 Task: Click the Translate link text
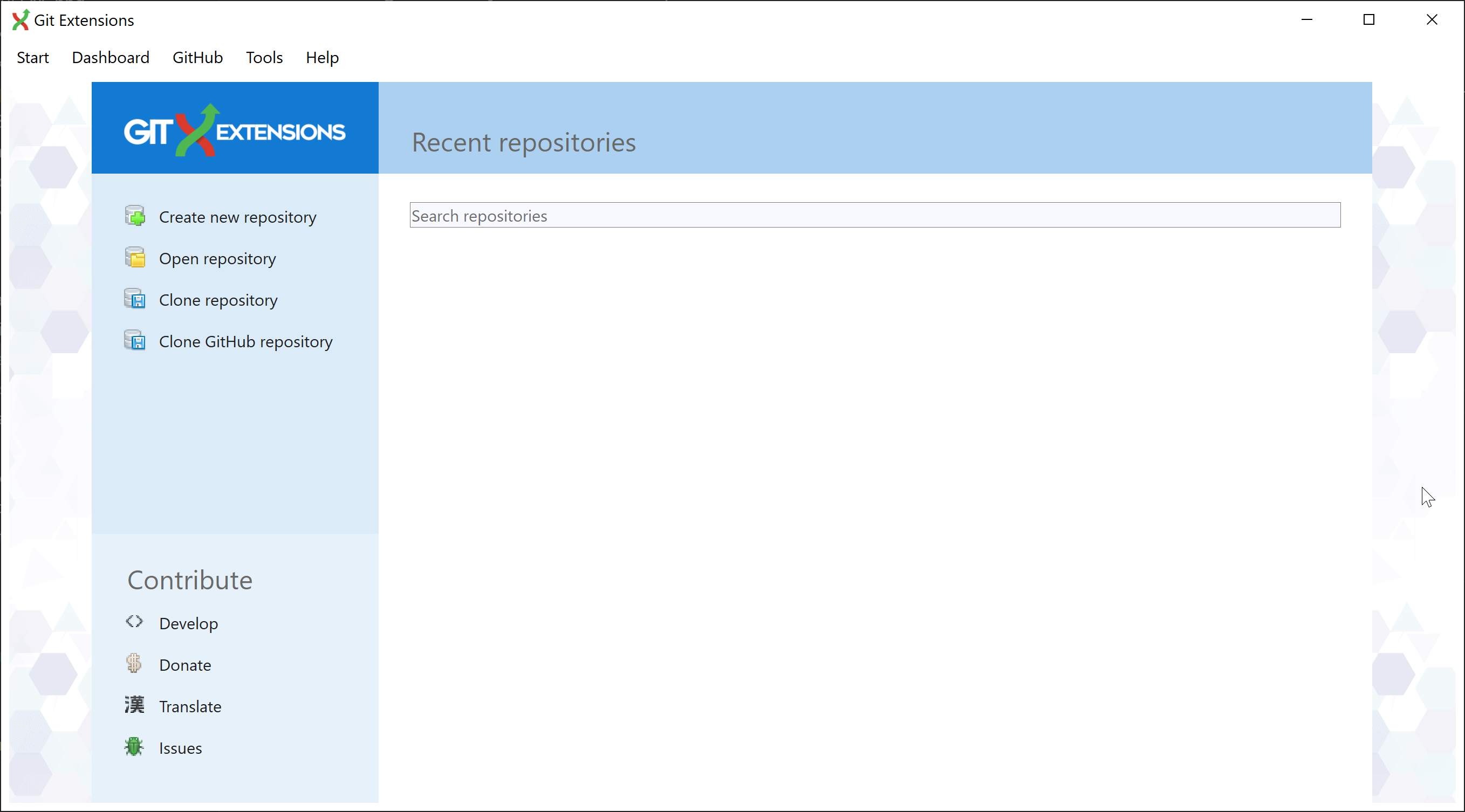pos(190,707)
